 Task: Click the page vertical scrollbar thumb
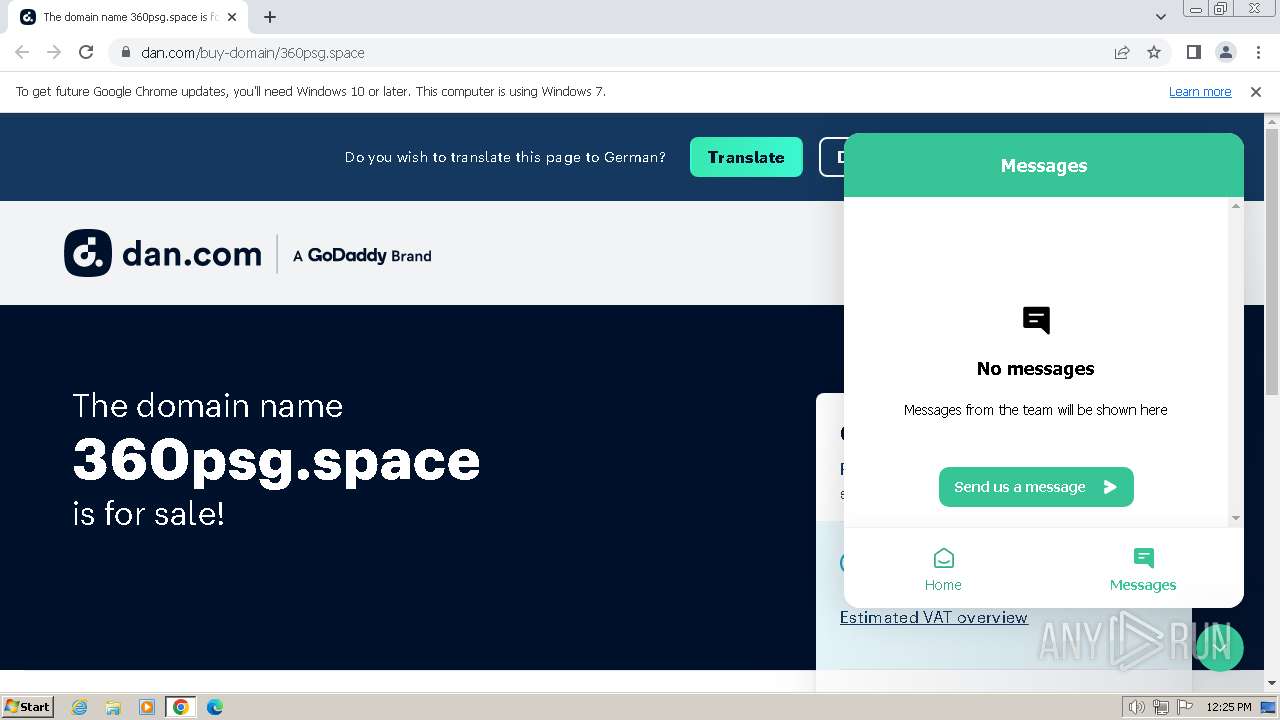pos(1272,262)
